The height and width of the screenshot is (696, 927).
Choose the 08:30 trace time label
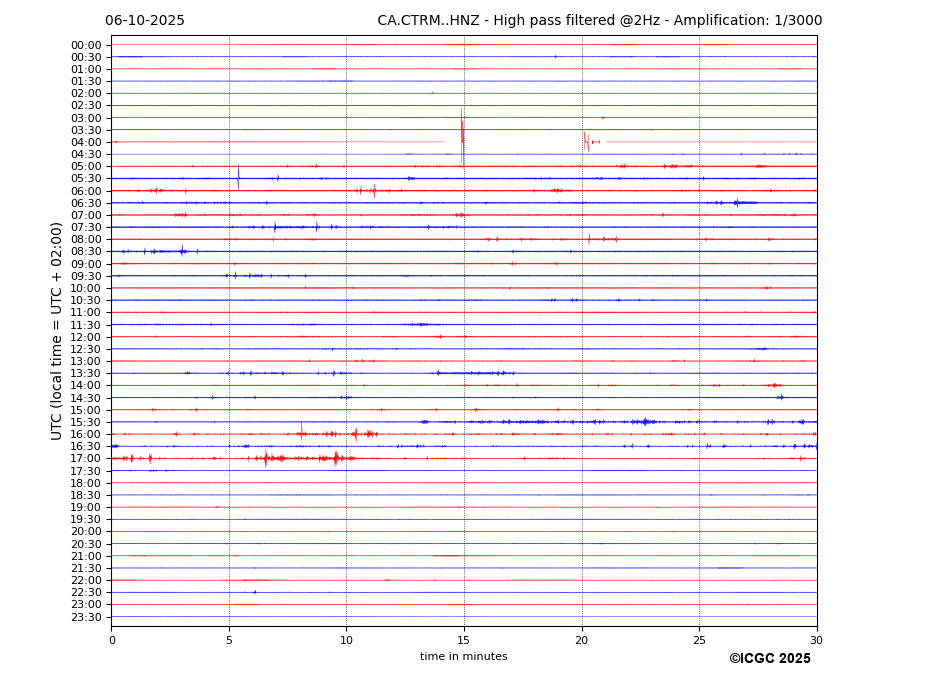[85, 252]
